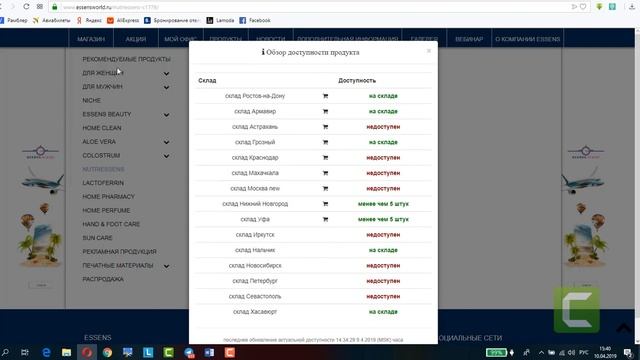The width and height of the screenshot is (640, 360).
Task: Reload the page with browser refresh icon
Action: coord(26,7)
